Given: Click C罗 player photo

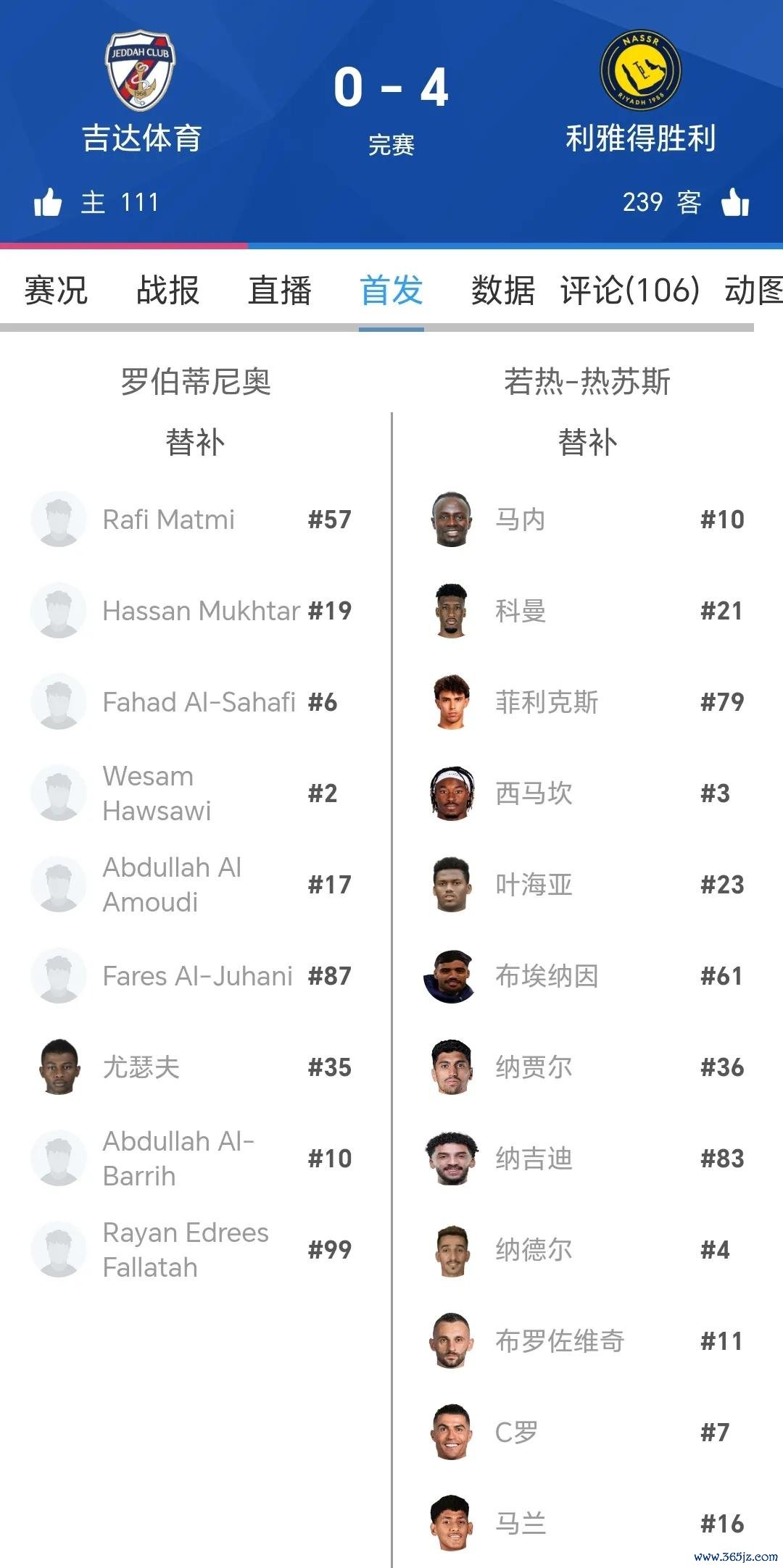Looking at the screenshot, I should [x=451, y=1433].
